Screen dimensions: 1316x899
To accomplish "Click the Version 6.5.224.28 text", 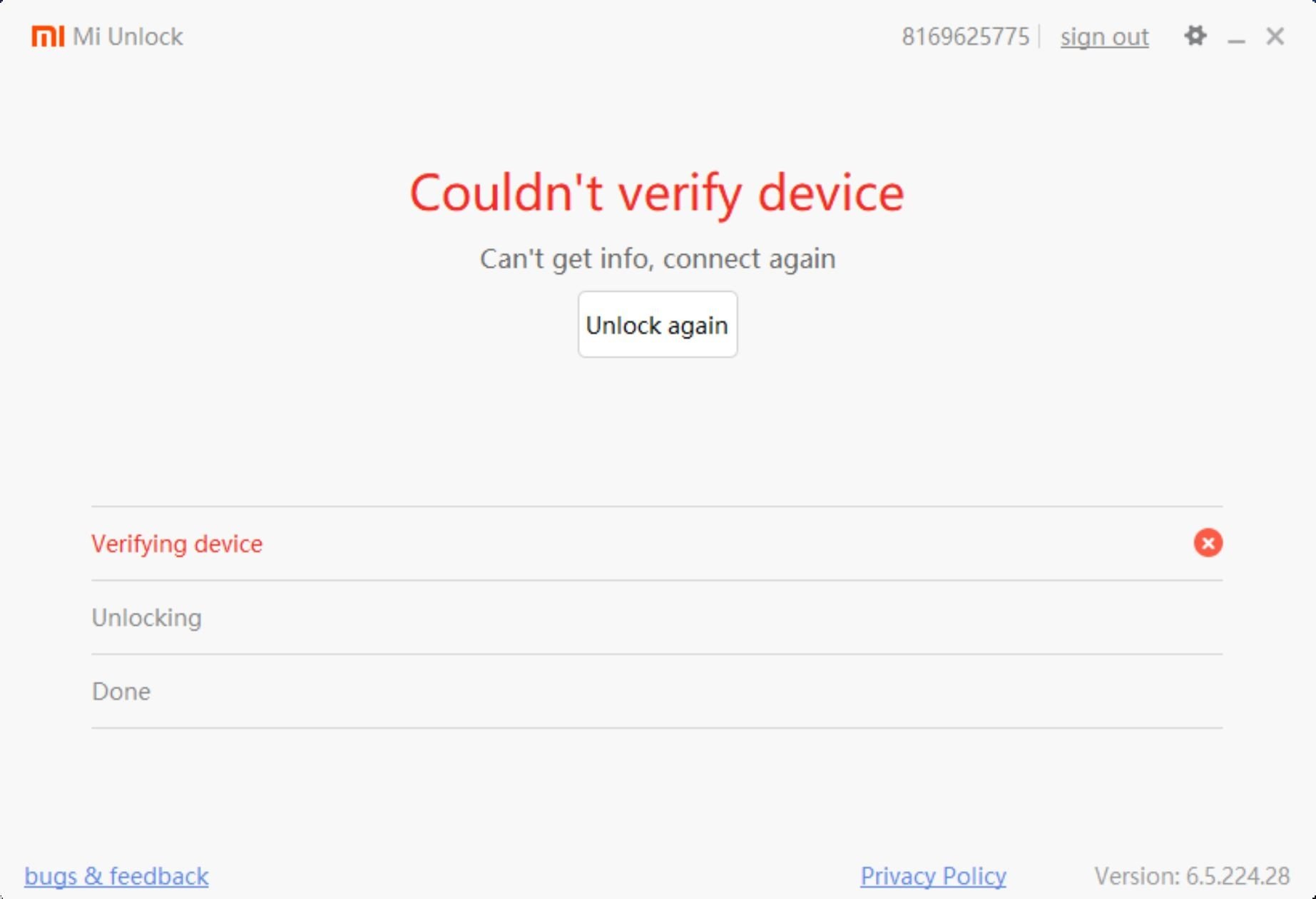I will tap(1192, 875).
